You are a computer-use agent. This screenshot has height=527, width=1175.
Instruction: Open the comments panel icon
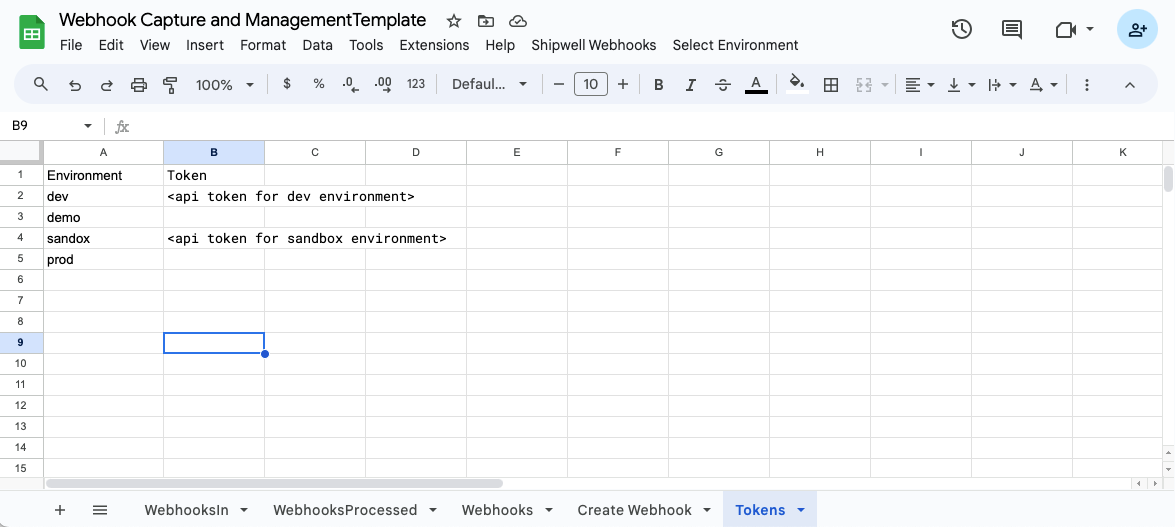point(1012,29)
